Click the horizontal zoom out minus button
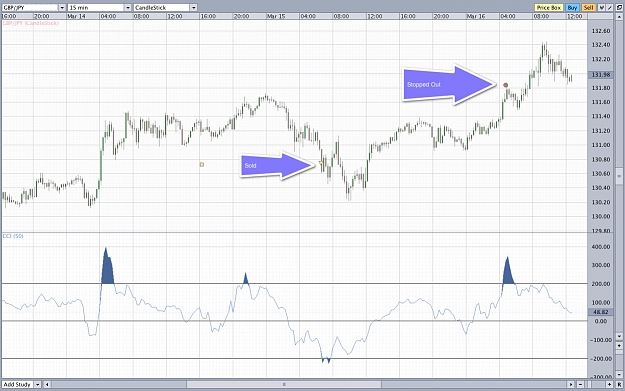The width and height of the screenshot is (625, 391). [x=580, y=385]
